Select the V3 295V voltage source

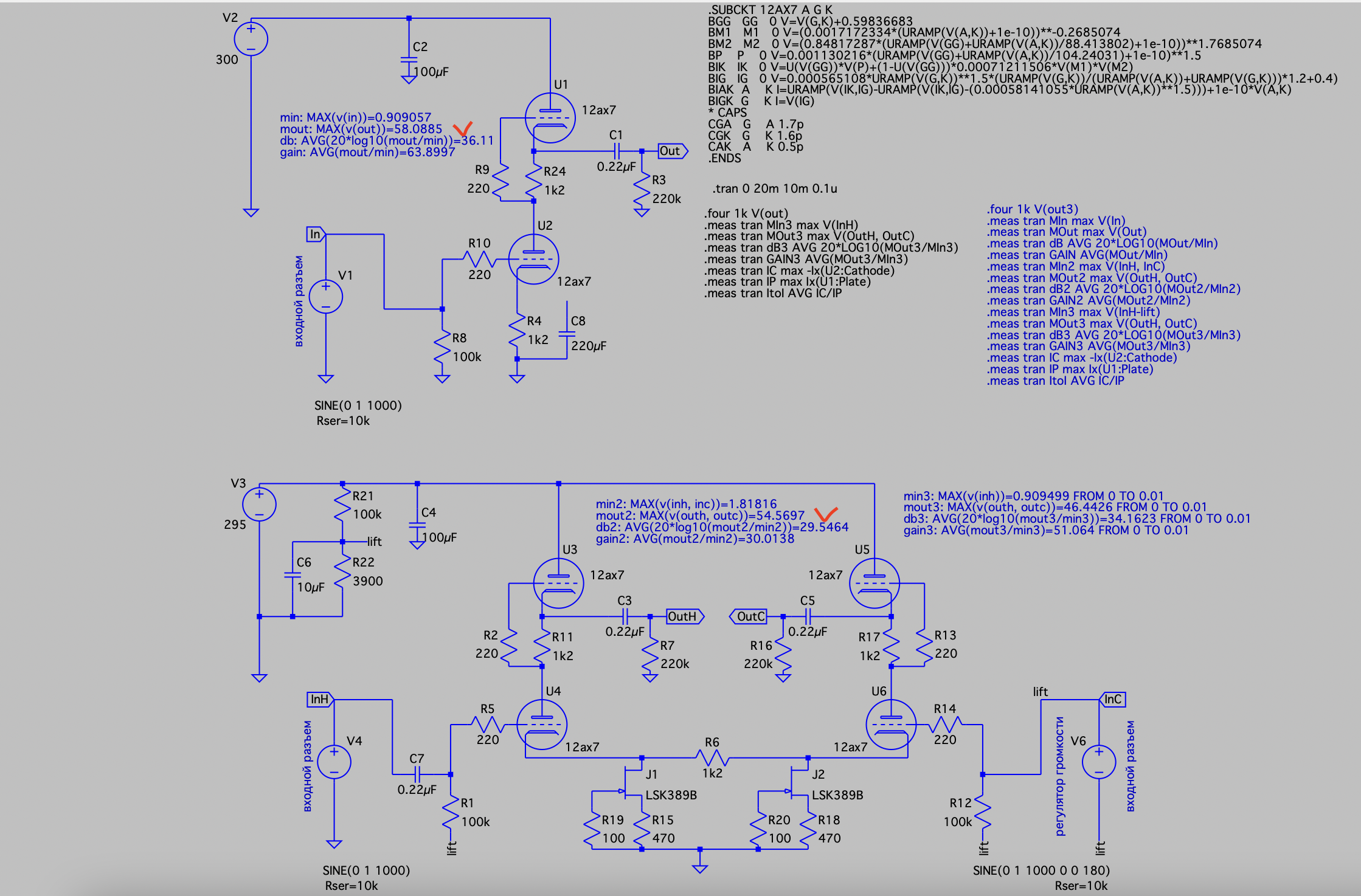259,504
